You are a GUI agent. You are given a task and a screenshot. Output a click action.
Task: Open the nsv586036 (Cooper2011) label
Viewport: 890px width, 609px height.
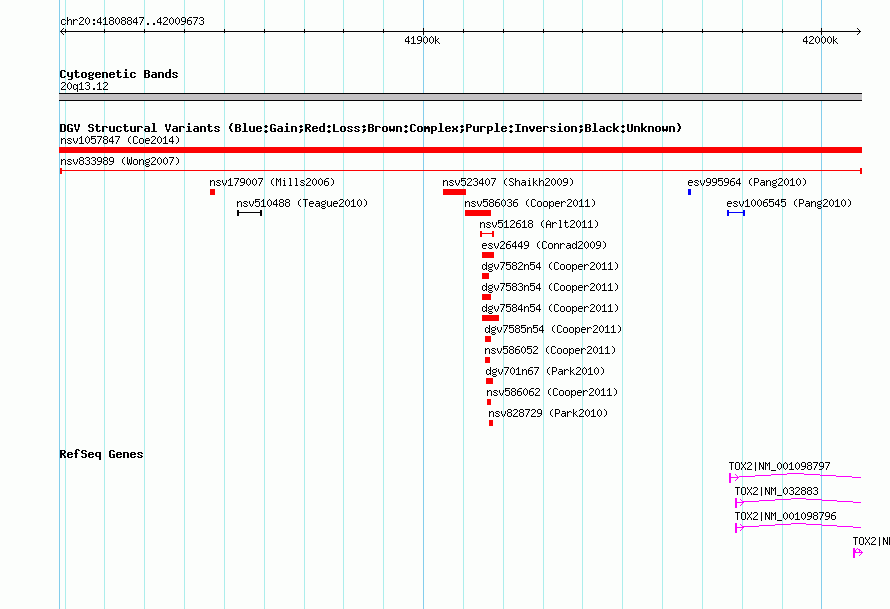[530, 203]
